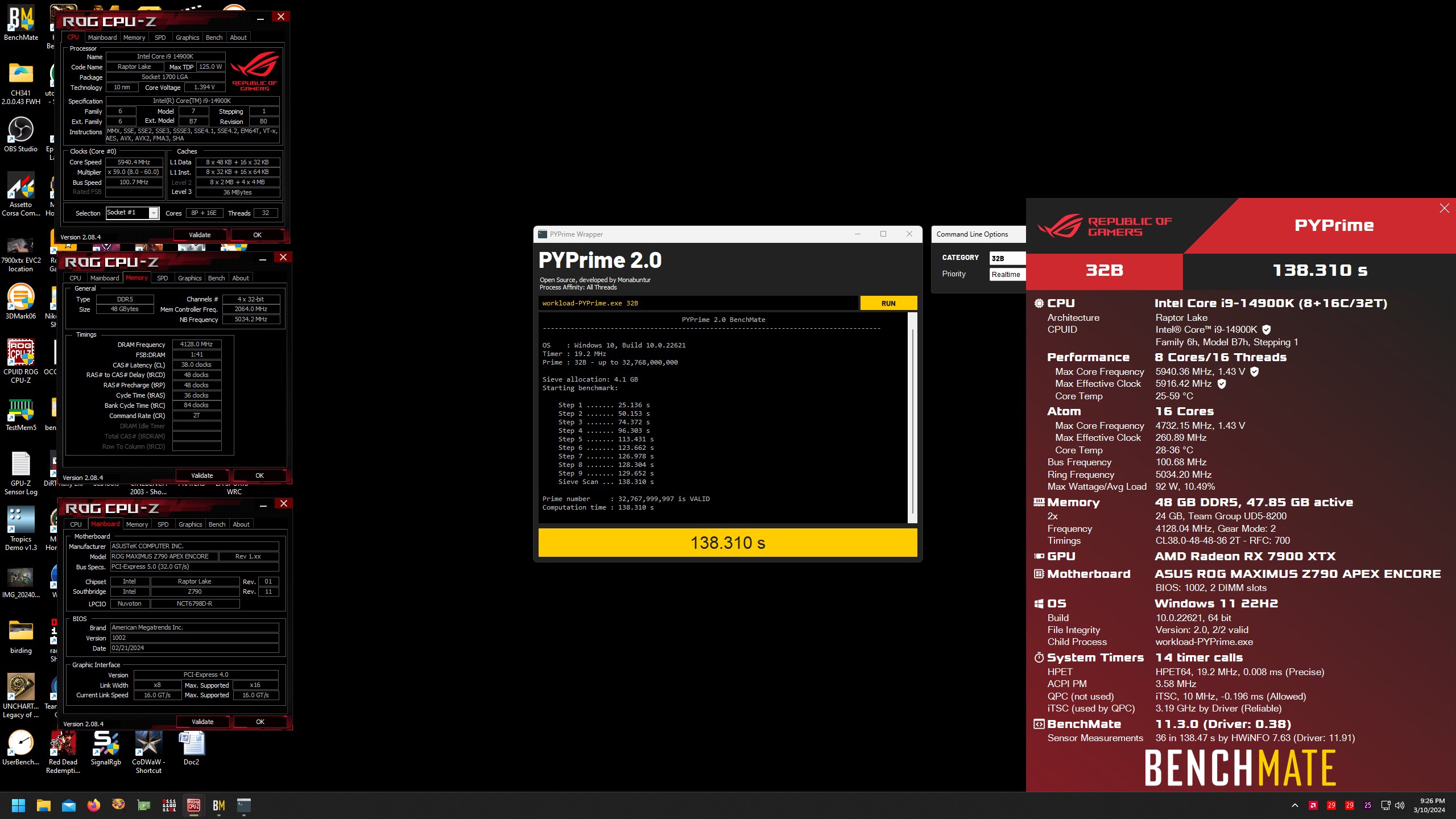The width and height of the screenshot is (1456, 819).
Task: Click the workload-PYPrime.exe 32B command field
Action: 698,303
